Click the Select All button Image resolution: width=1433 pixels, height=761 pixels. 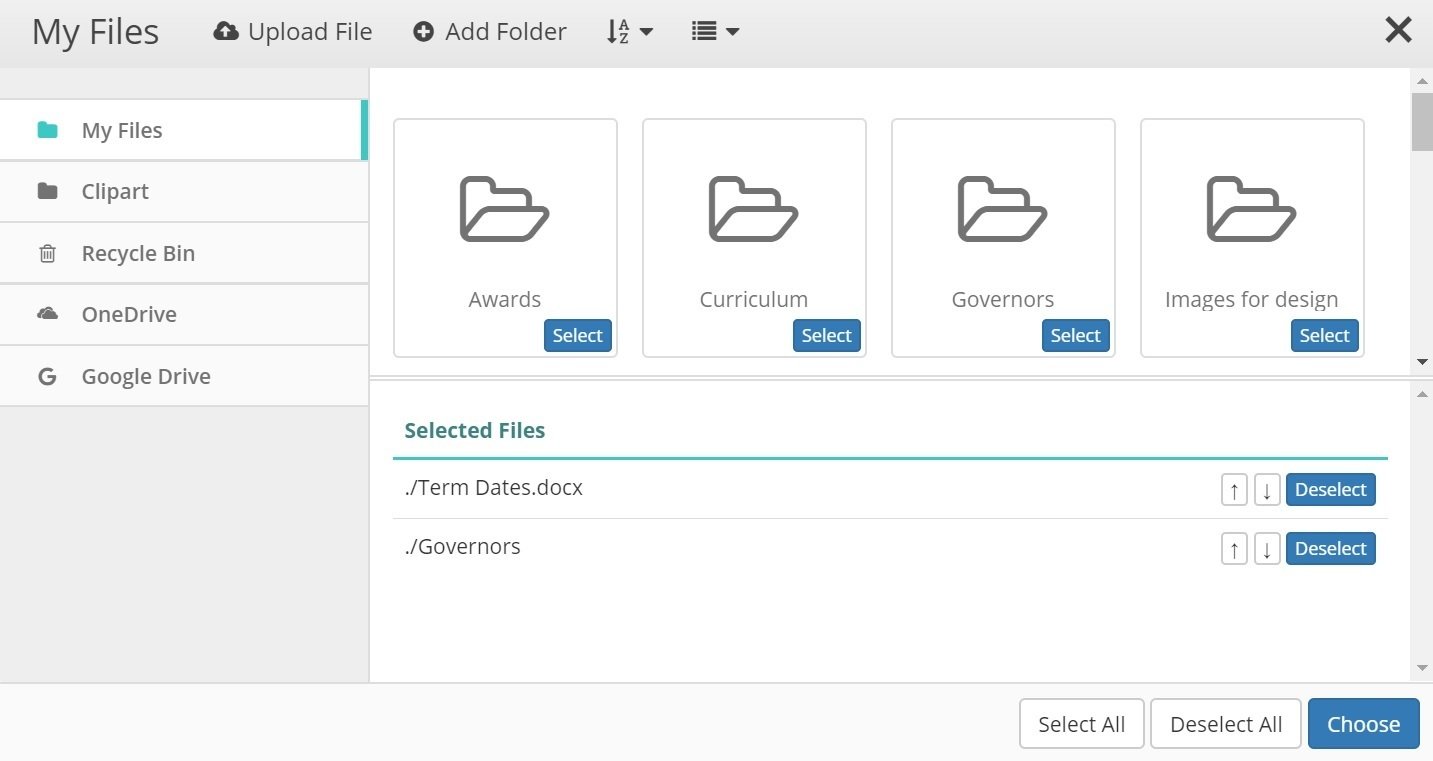point(1082,724)
